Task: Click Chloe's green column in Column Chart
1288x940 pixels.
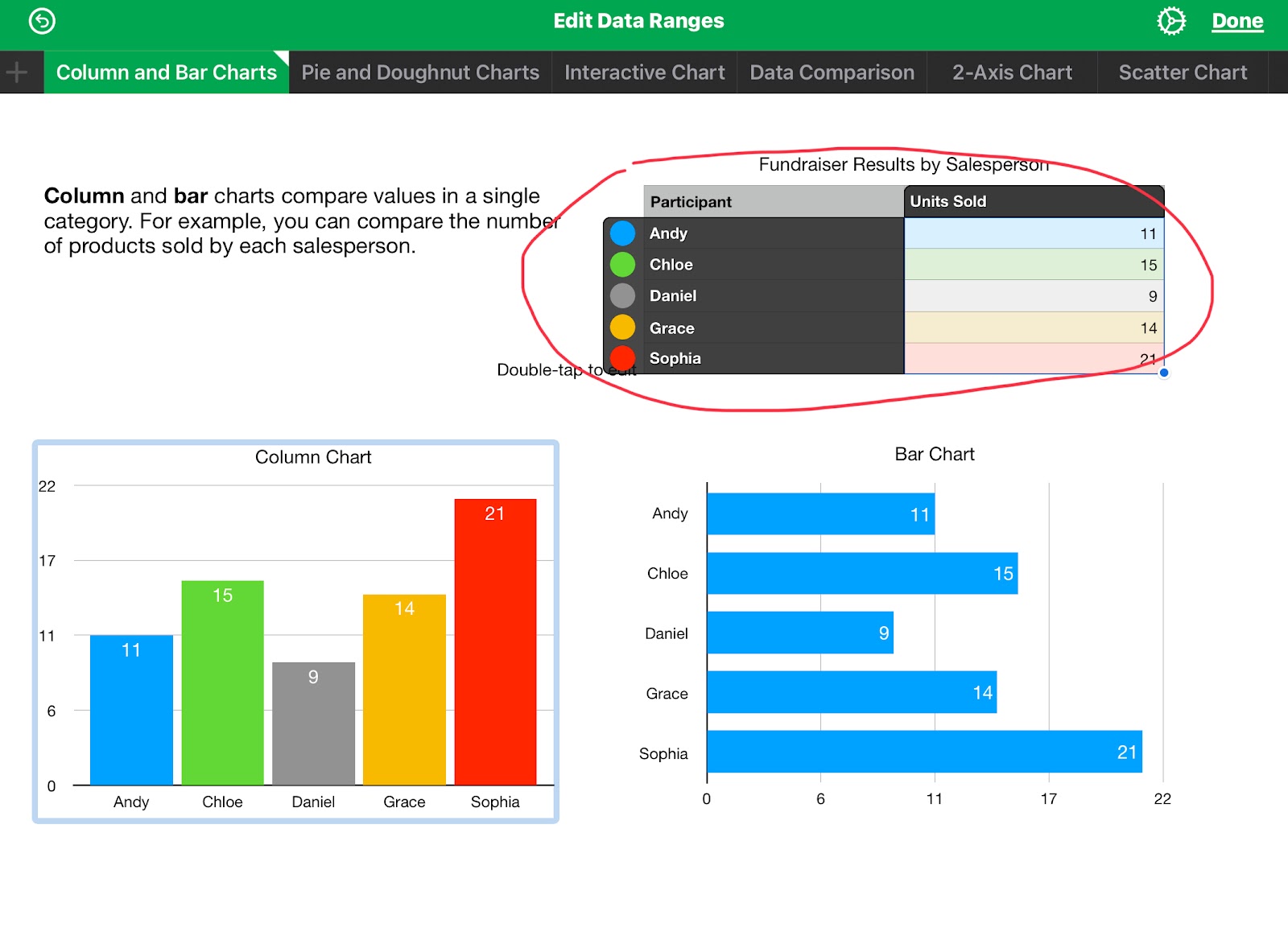Action: point(222,682)
